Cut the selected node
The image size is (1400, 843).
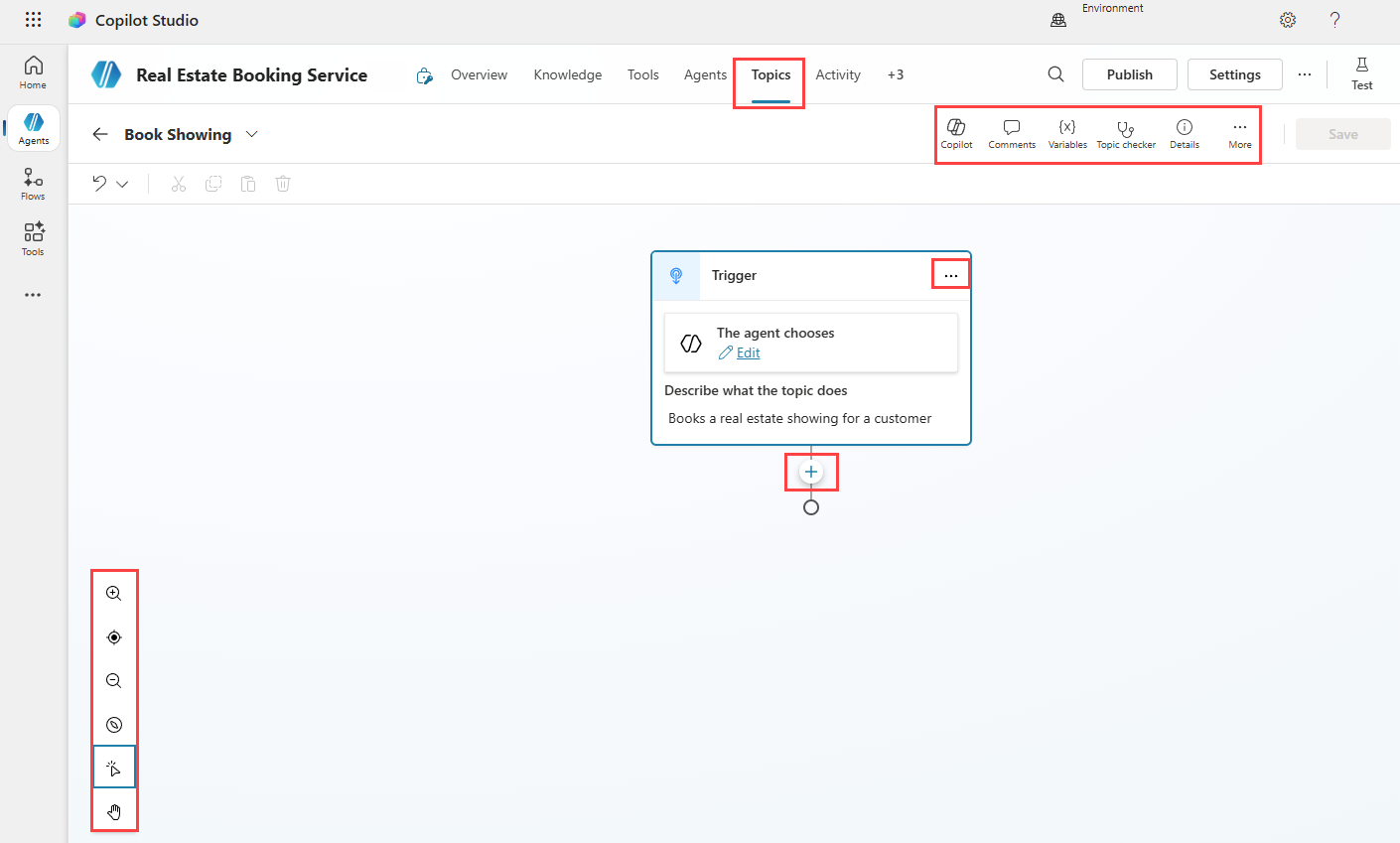179,184
